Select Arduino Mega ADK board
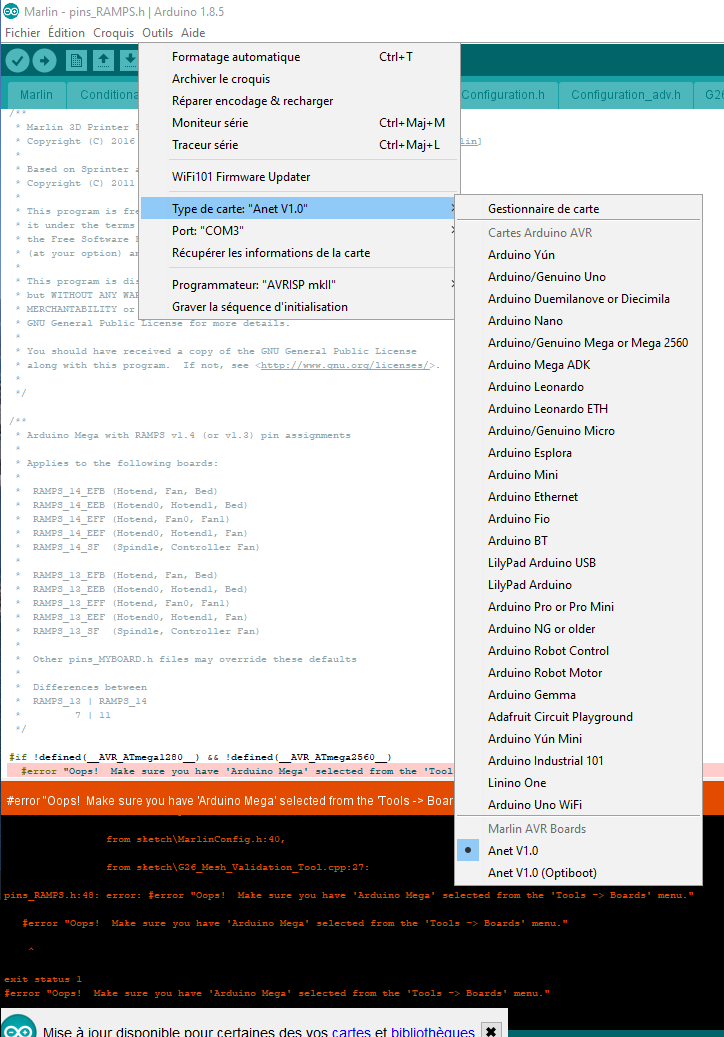Image resolution: width=724 pixels, height=1037 pixels. 579,364
